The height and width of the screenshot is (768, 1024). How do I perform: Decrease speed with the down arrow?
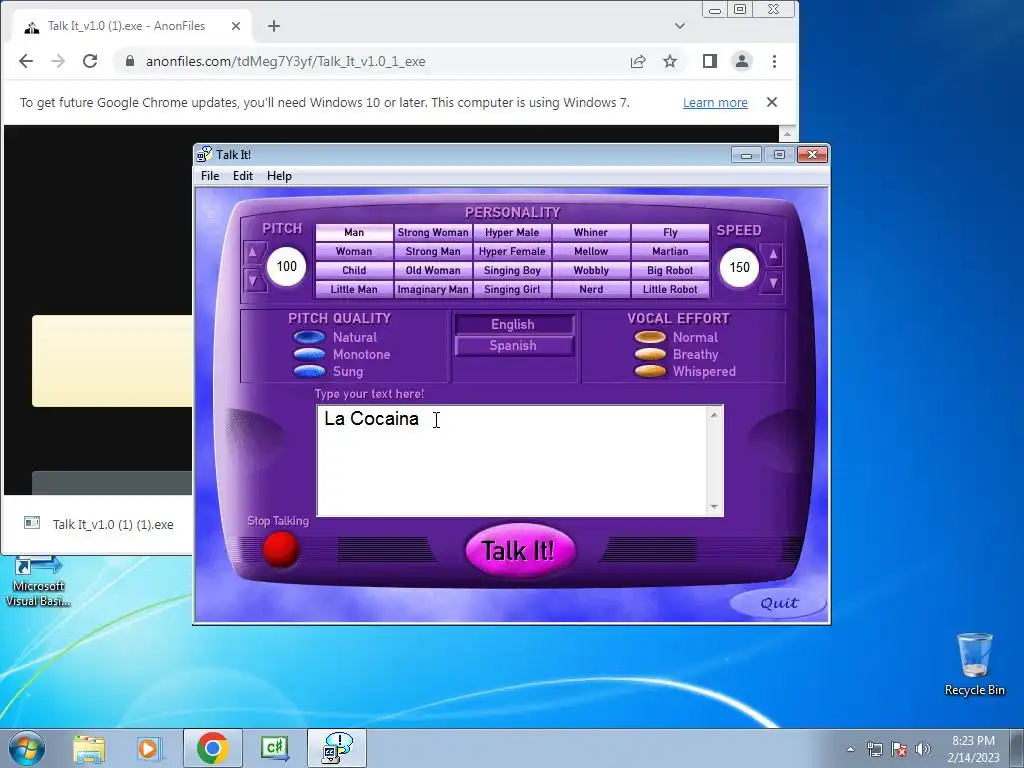[x=773, y=283]
